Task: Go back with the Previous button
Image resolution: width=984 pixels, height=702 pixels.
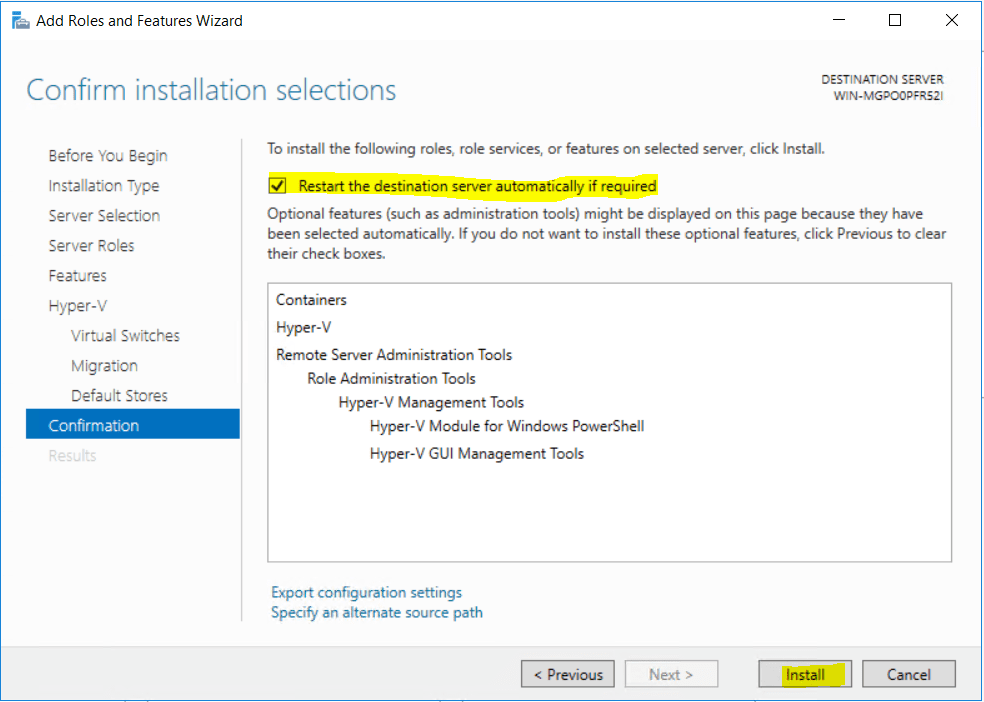Action: 567,674
